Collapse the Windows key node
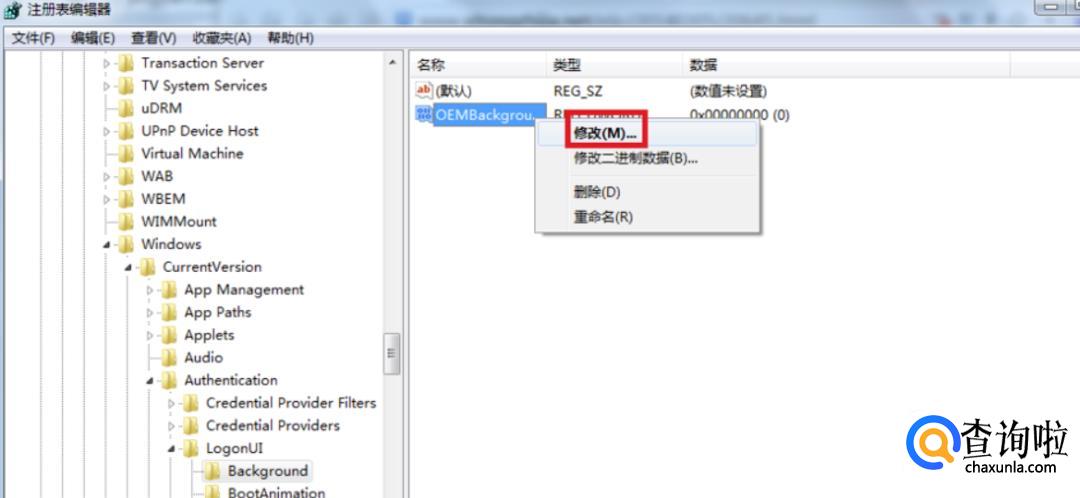The image size is (1080, 498). [107, 245]
